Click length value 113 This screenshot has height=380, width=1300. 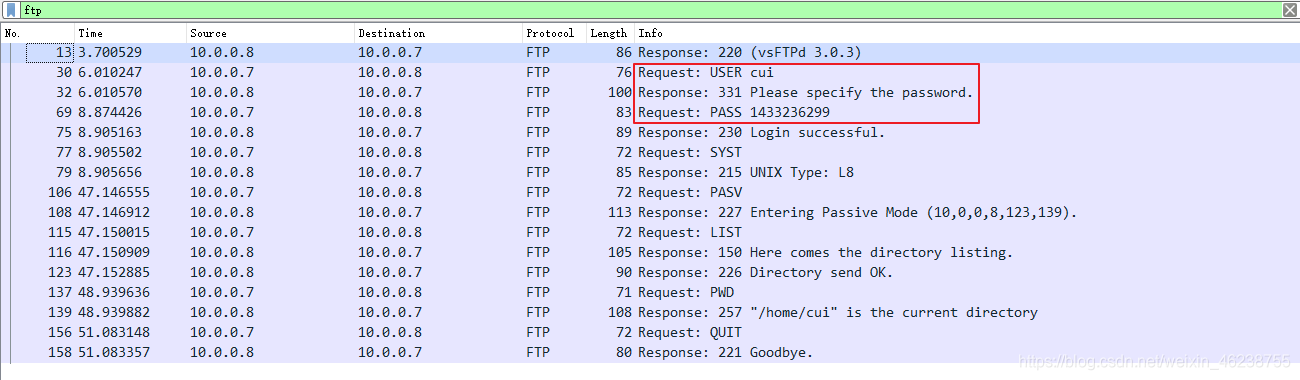620,212
